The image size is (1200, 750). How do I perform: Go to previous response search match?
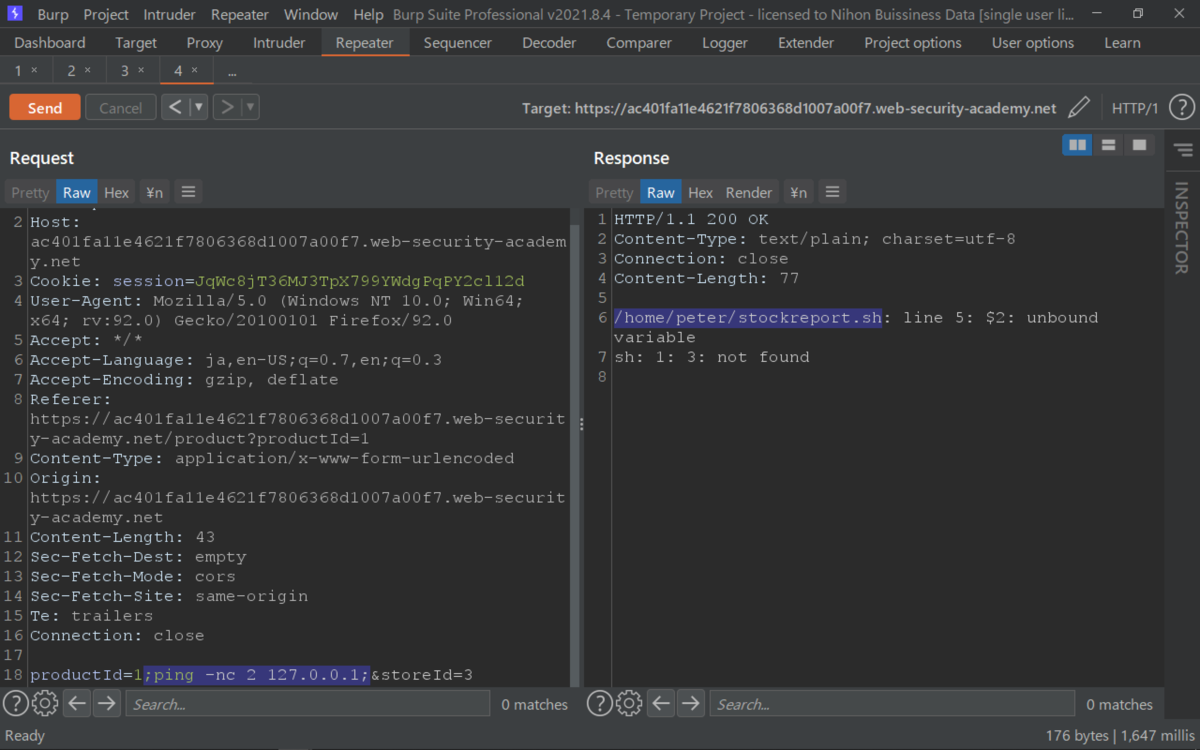click(x=661, y=703)
